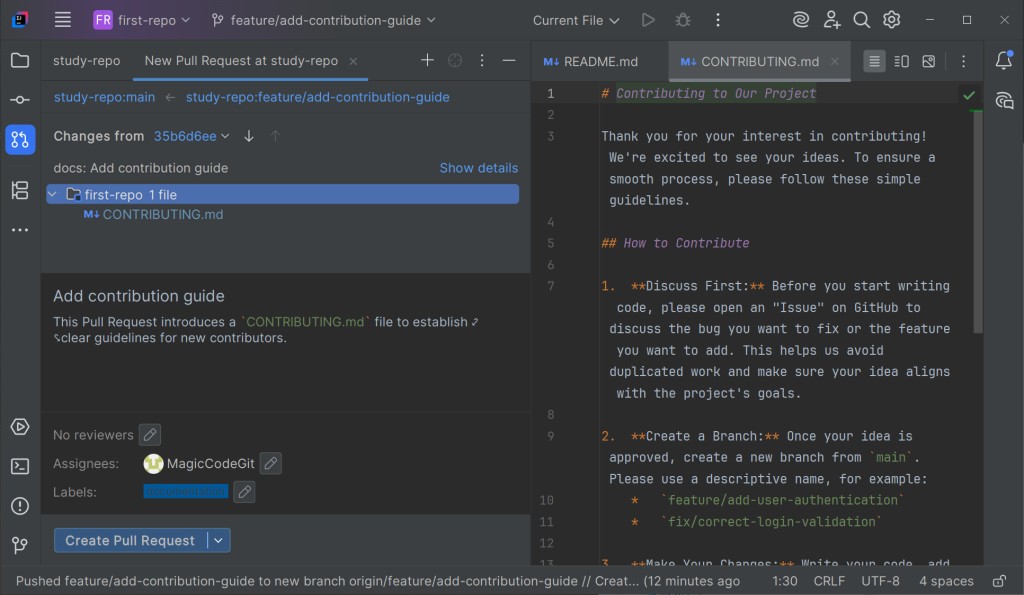Change UTF-8 file encoding
The height and width of the screenshot is (595, 1024).
[x=880, y=581]
